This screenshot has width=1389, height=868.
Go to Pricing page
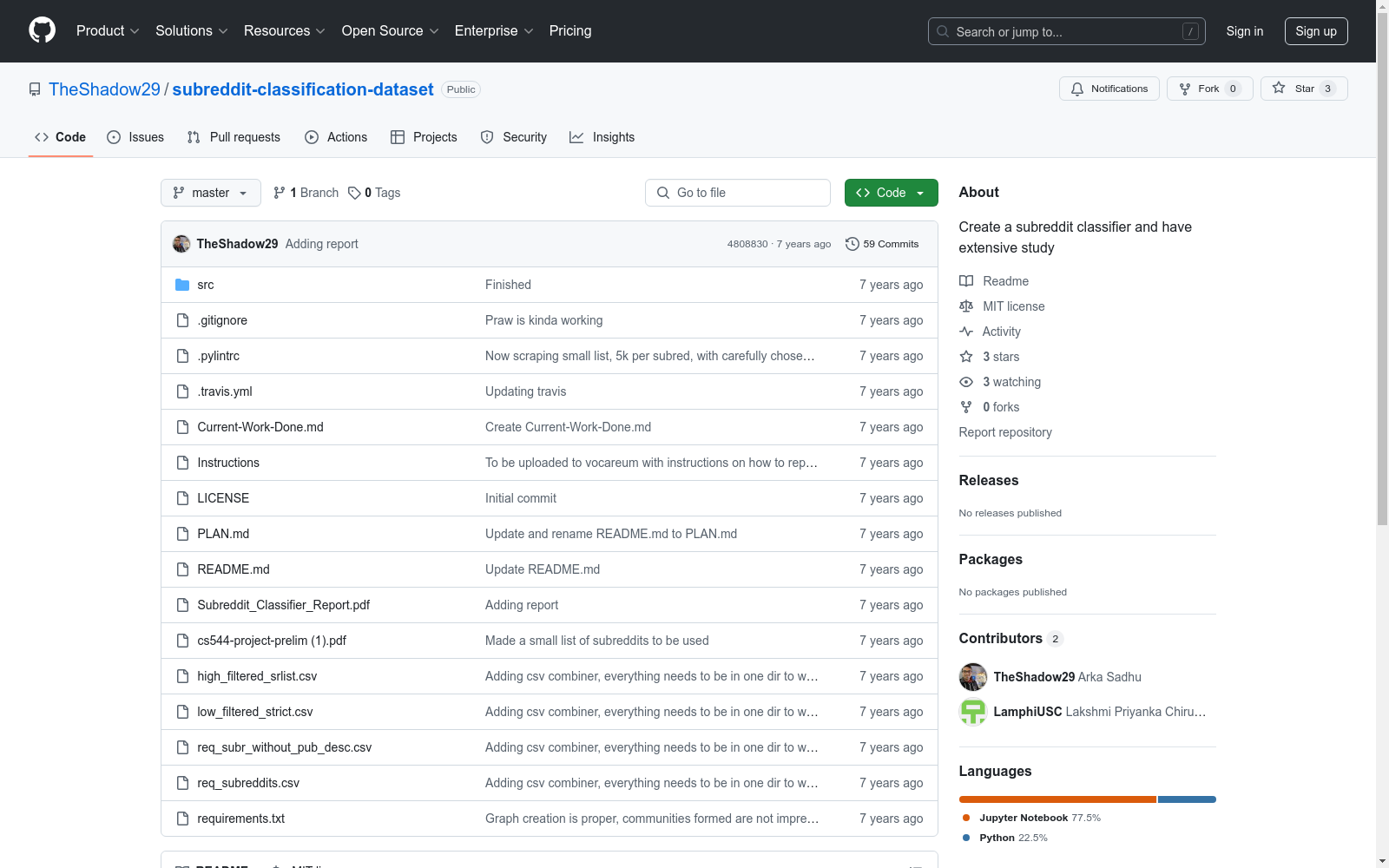570,31
